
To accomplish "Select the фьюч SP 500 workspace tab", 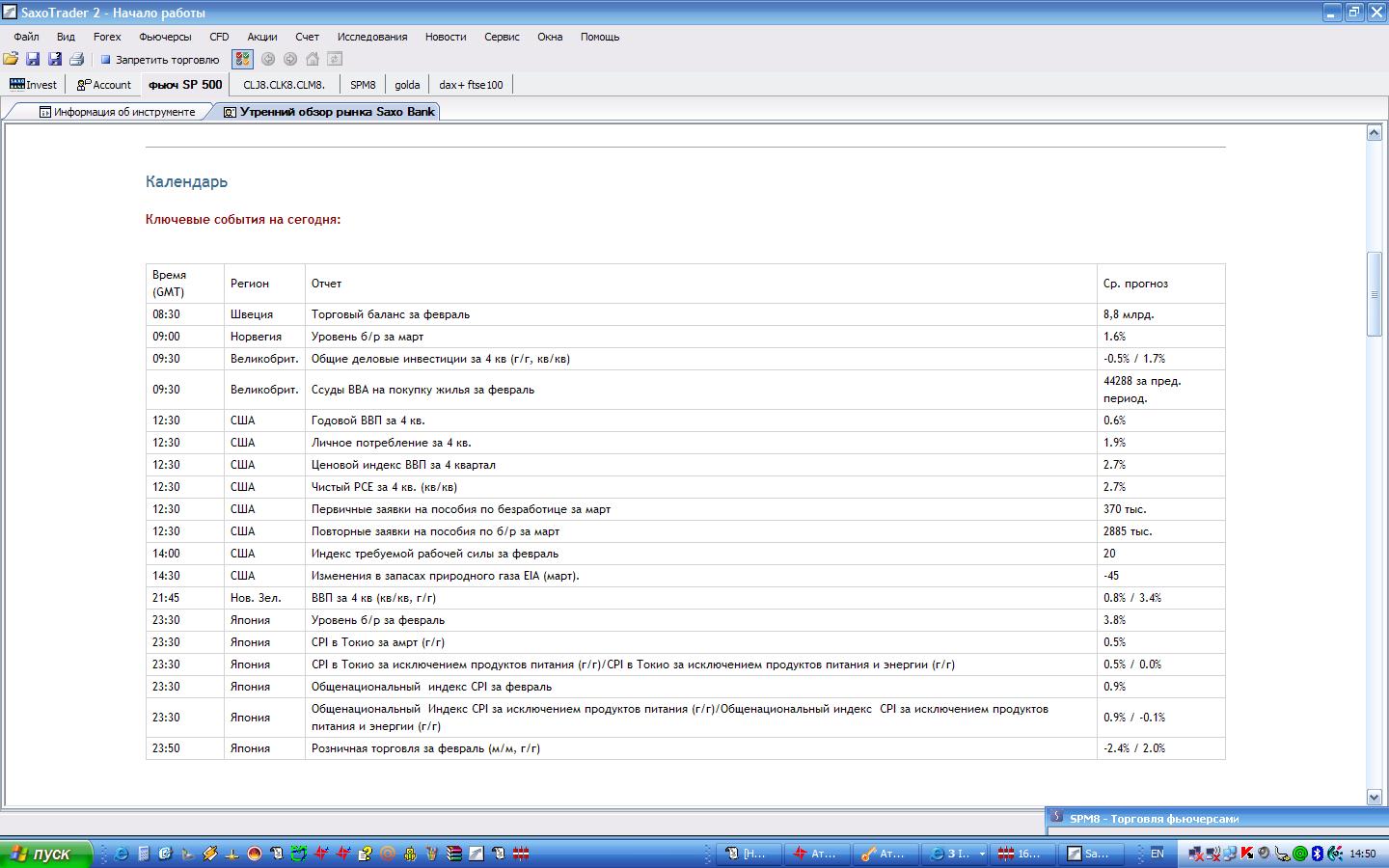I will 185,85.
